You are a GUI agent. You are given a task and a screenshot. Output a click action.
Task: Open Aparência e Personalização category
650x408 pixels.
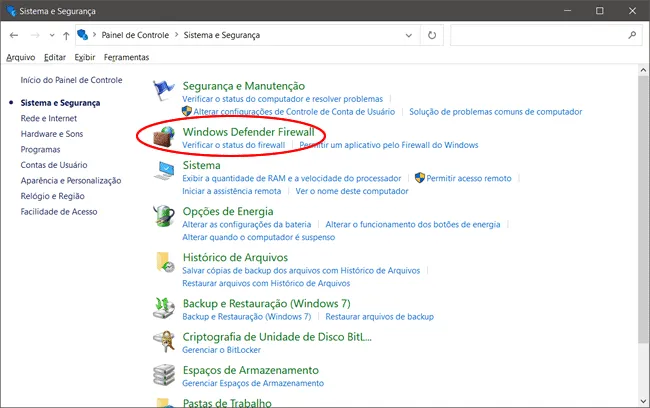[71, 181]
